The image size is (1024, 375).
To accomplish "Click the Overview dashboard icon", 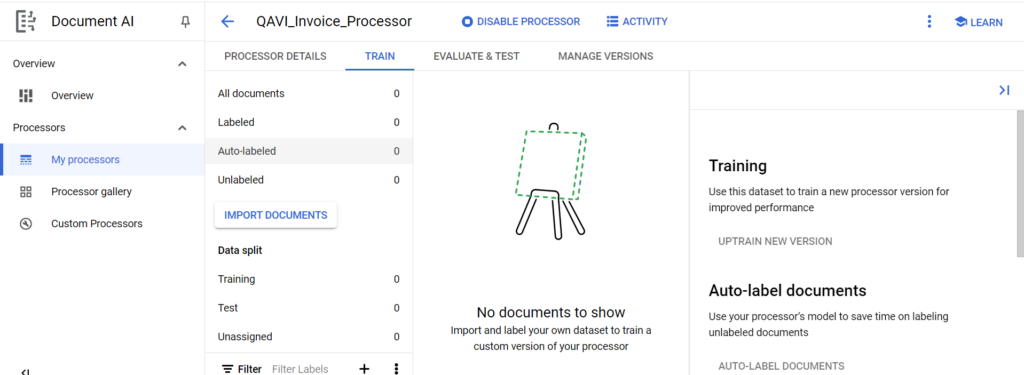I will coord(26,95).
